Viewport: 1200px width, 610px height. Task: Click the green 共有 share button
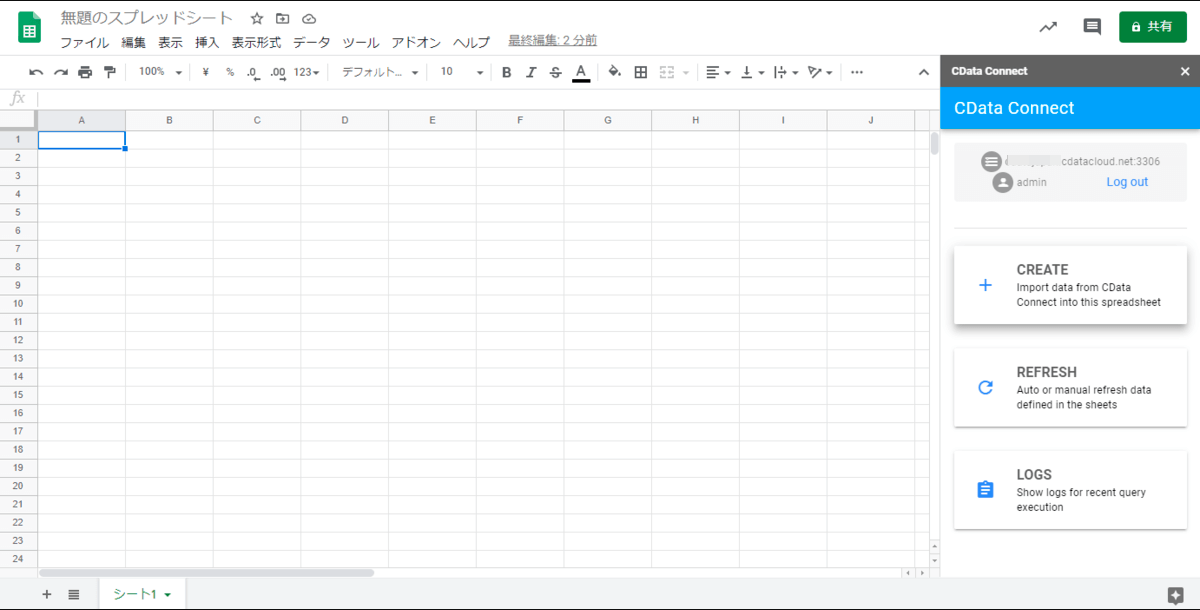tap(1152, 27)
